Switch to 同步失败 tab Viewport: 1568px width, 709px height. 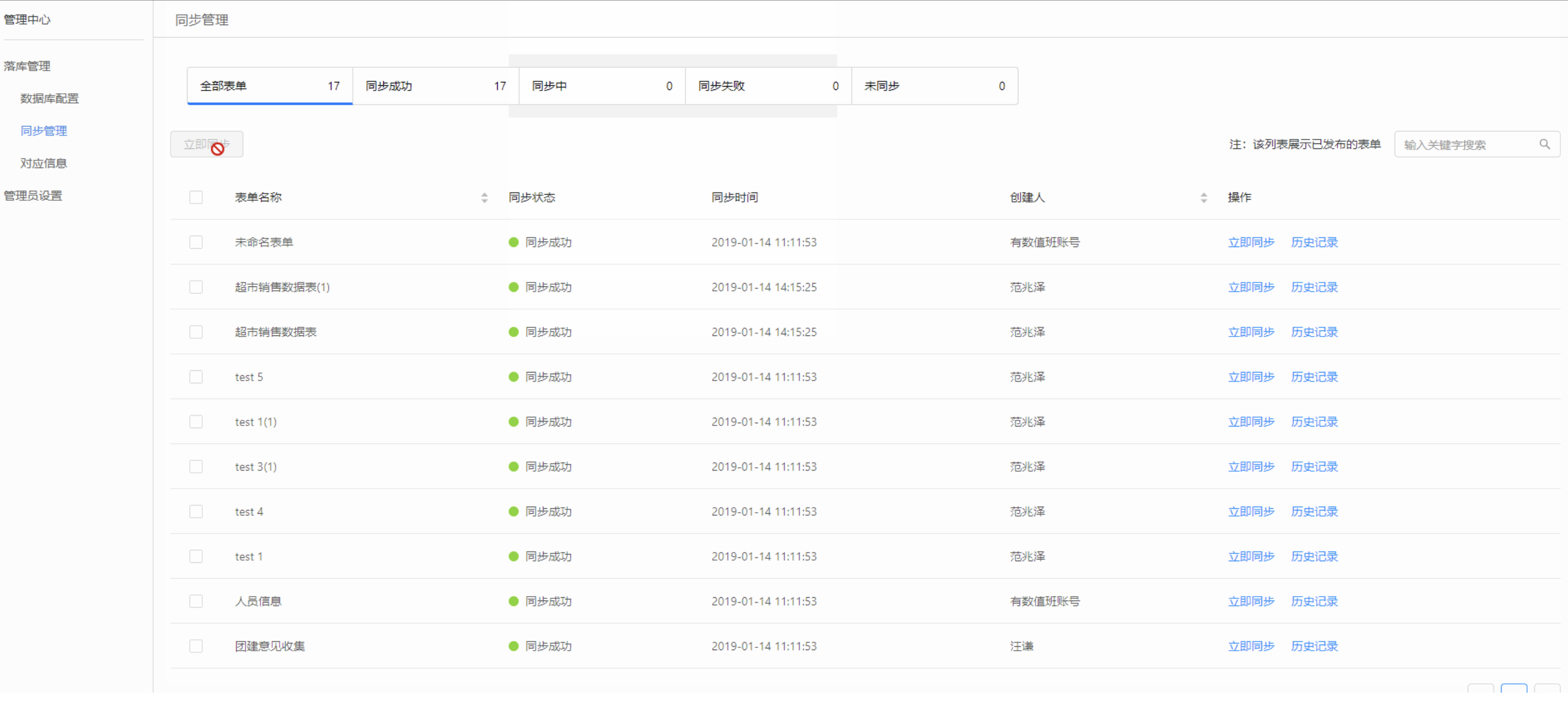pos(768,86)
